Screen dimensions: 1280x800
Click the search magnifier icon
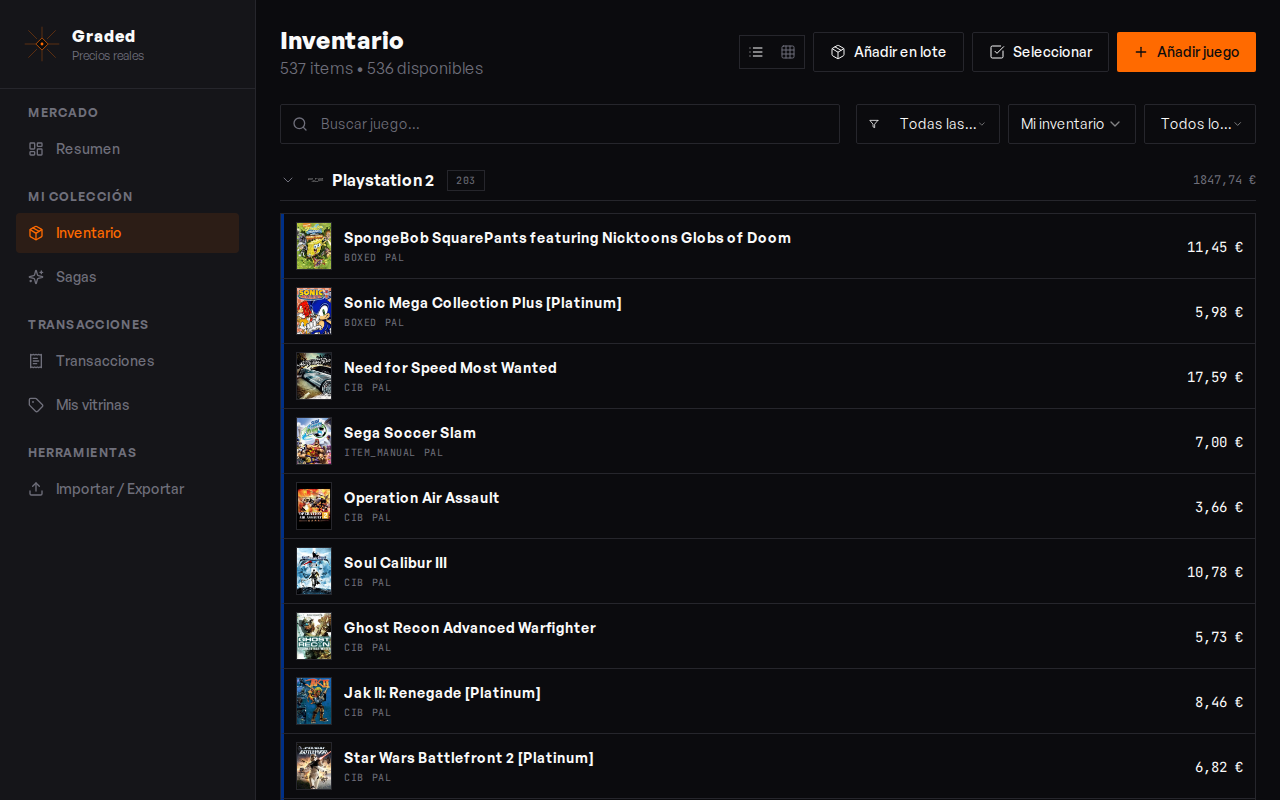300,124
